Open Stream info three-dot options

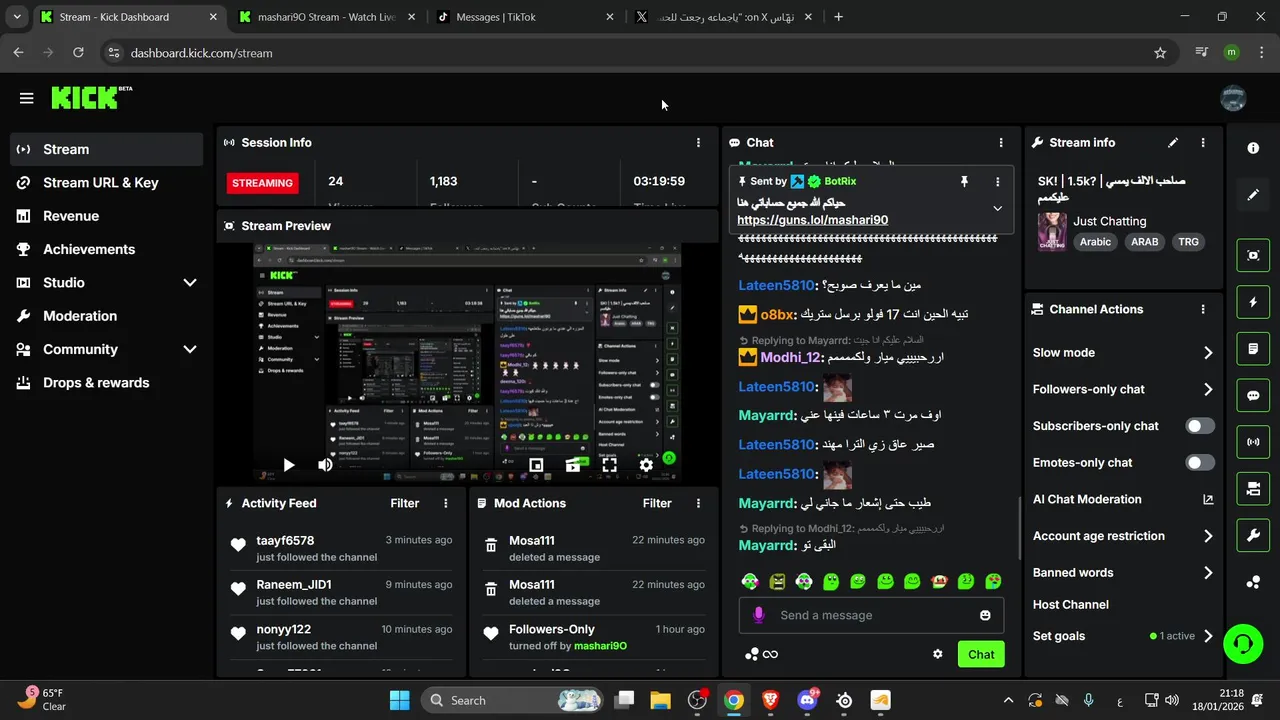1203,143
